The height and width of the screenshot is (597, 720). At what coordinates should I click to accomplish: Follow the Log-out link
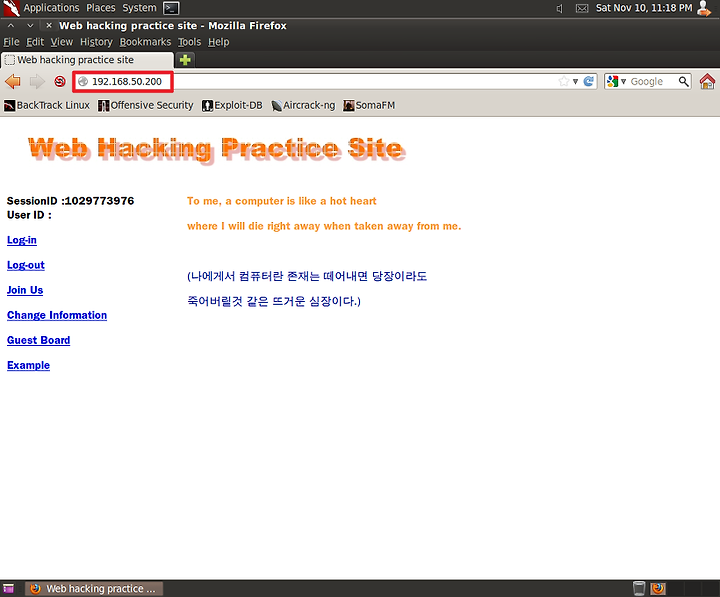26,265
